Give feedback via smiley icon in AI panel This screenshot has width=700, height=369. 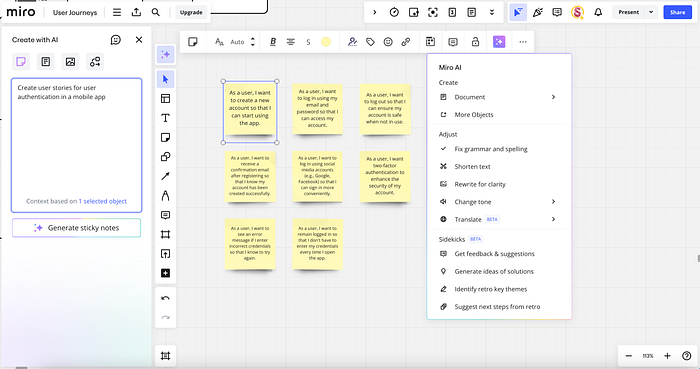[x=116, y=40]
